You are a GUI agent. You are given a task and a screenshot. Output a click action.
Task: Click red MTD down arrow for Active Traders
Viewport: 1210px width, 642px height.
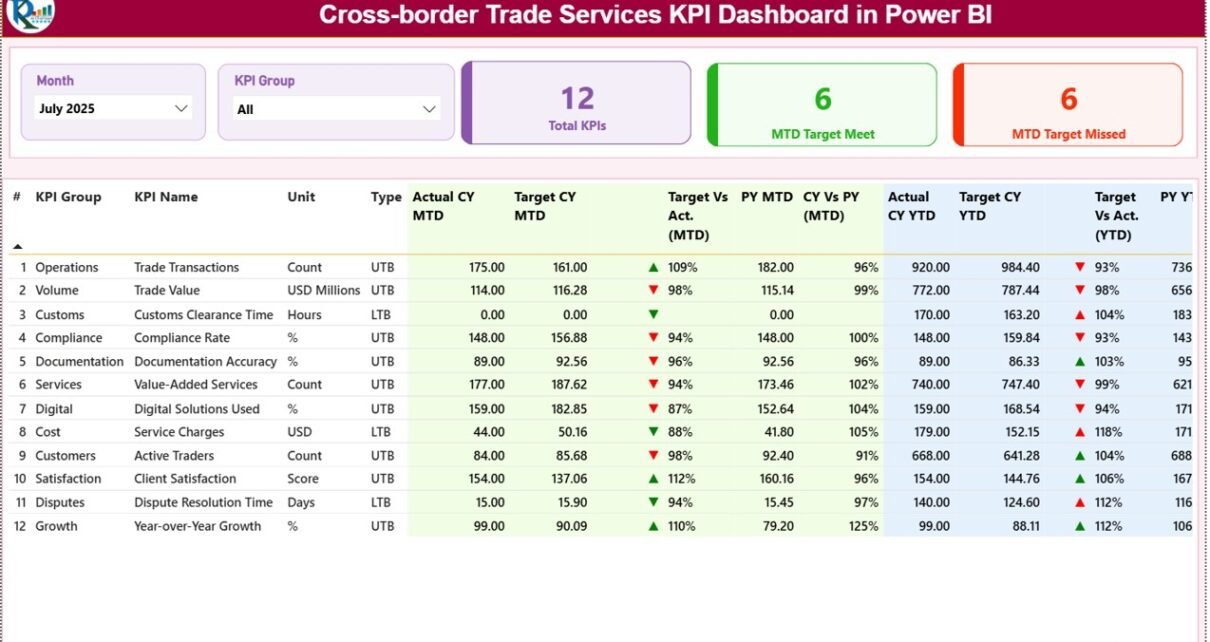(653, 455)
